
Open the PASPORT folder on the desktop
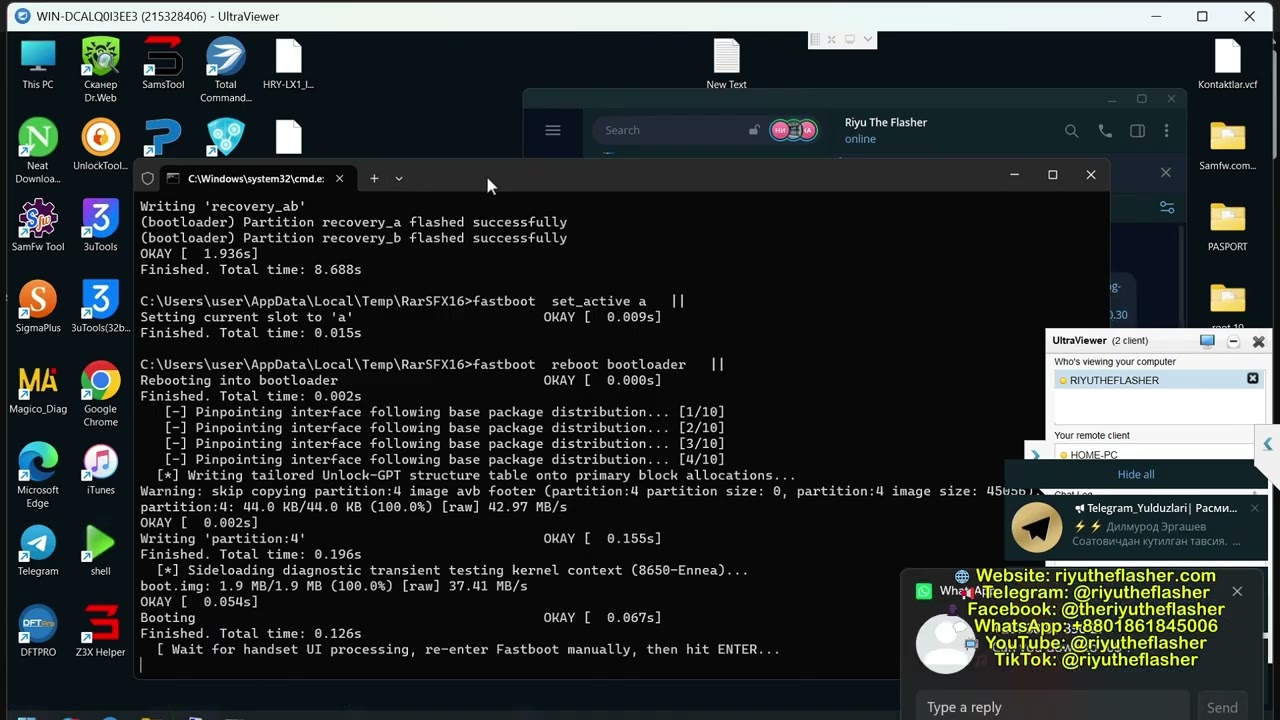1227,226
